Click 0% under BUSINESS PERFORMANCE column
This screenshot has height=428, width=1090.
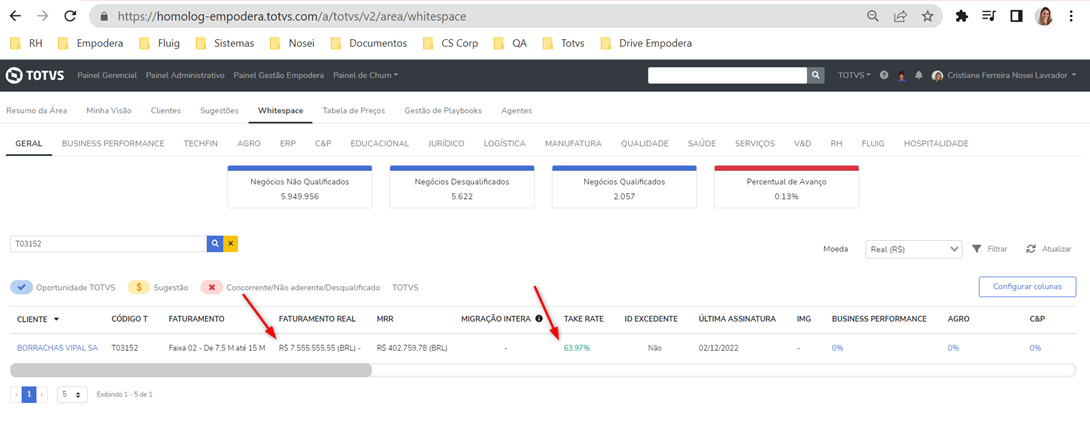coord(837,347)
